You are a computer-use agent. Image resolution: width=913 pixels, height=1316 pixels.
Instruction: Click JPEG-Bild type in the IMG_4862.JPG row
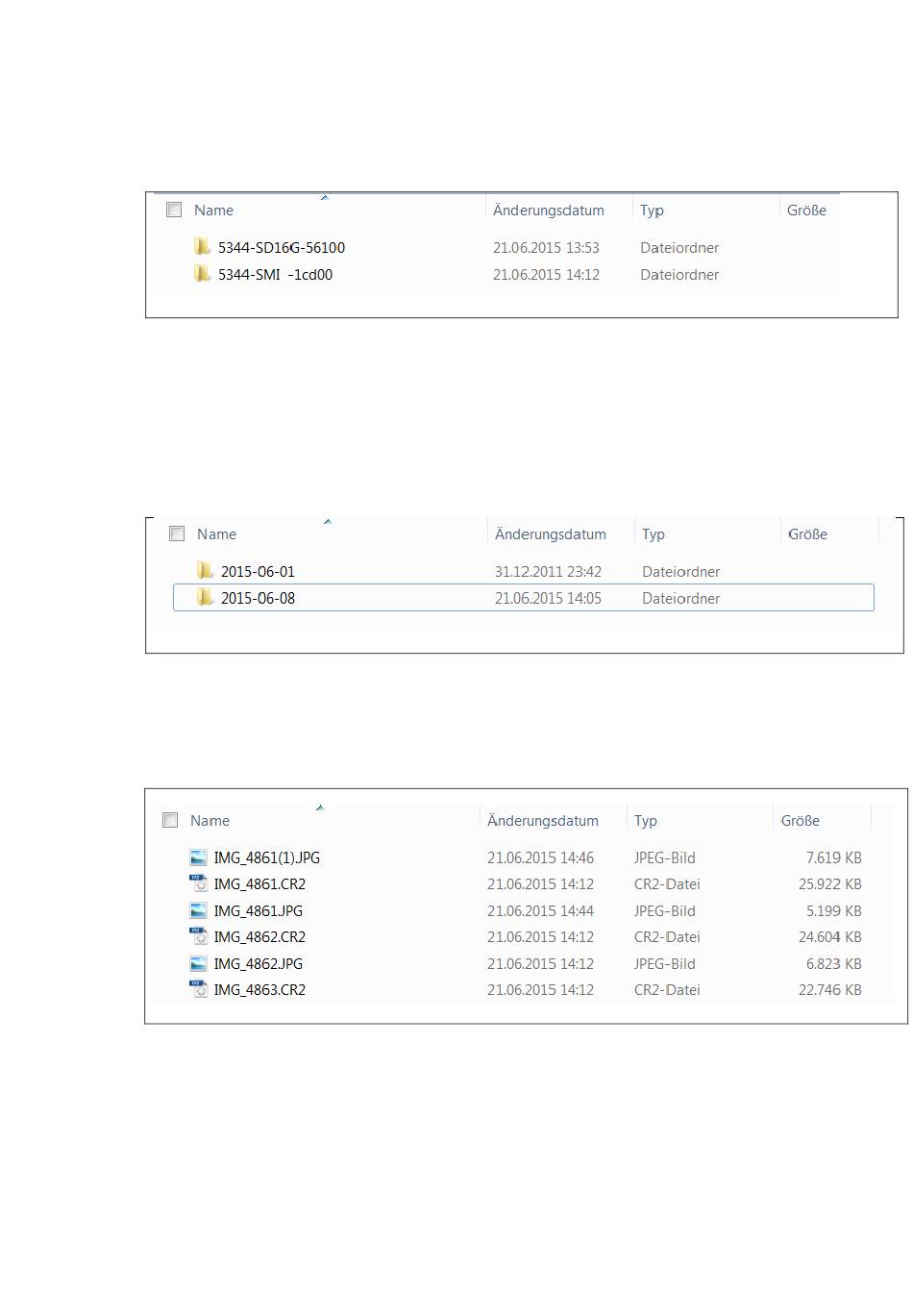(665, 964)
